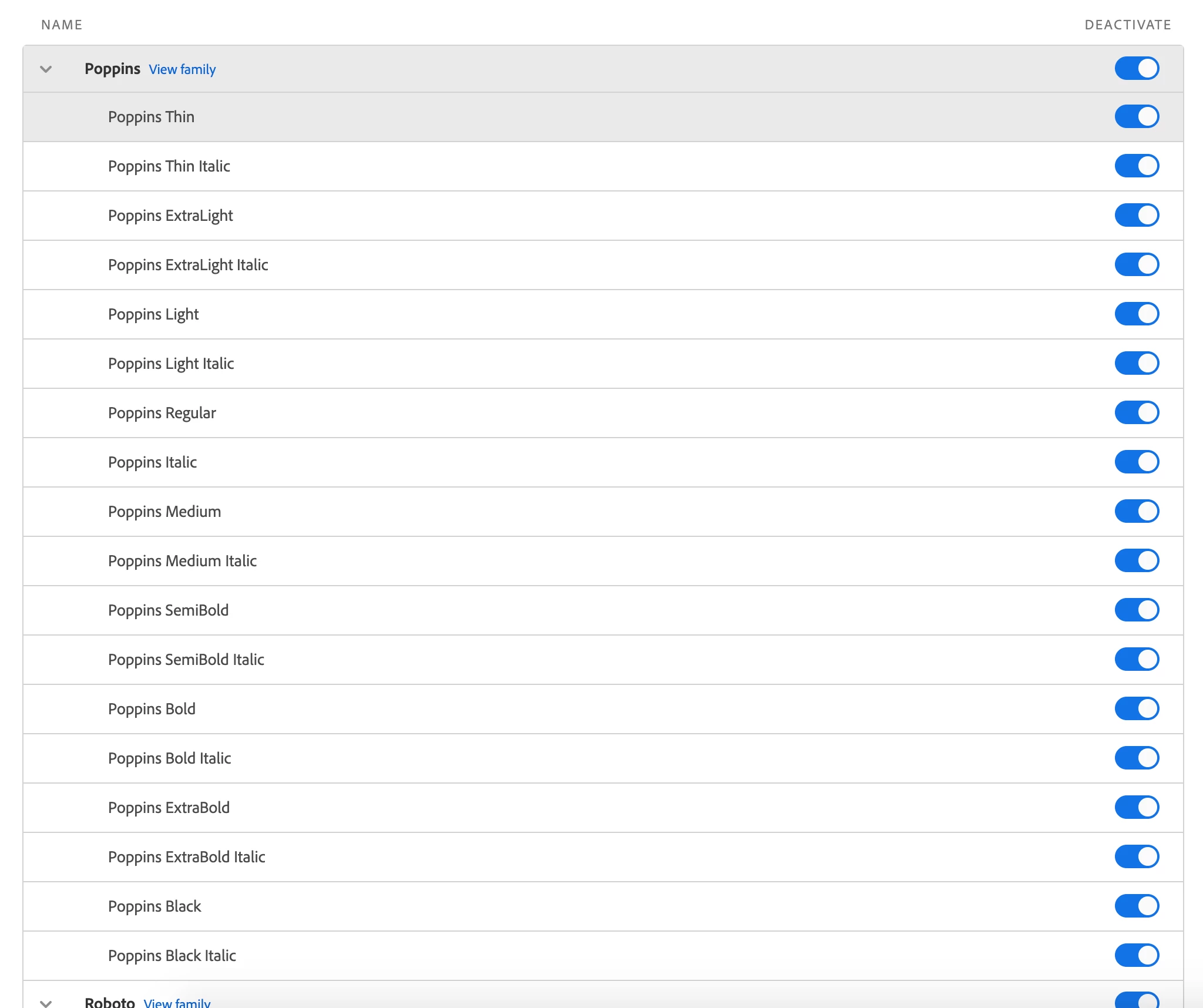Viewport: 1203px width, 1008px height.
Task: Deactivate the Roboto family toggle
Action: click(x=1137, y=1001)
